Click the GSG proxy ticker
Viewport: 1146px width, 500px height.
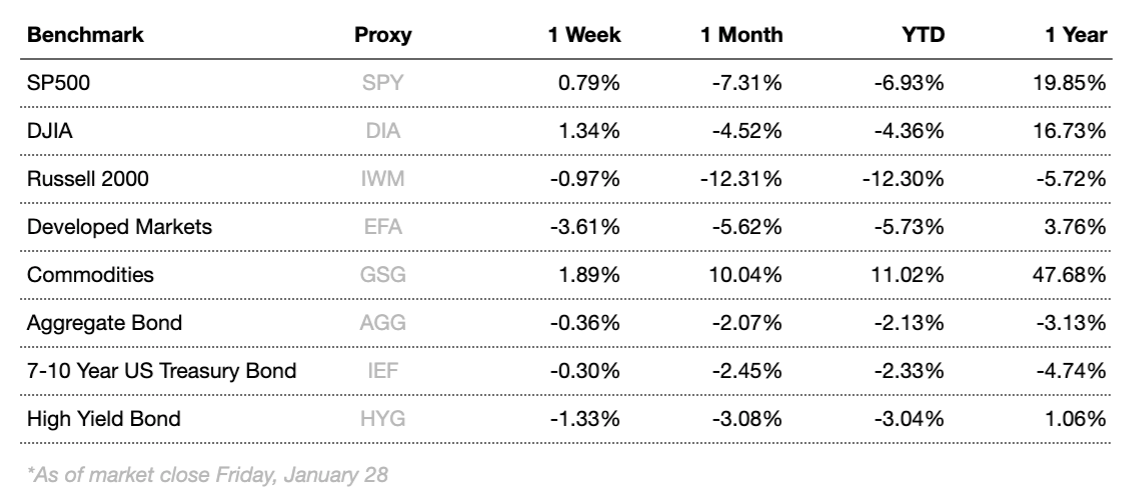click(384, 274)
